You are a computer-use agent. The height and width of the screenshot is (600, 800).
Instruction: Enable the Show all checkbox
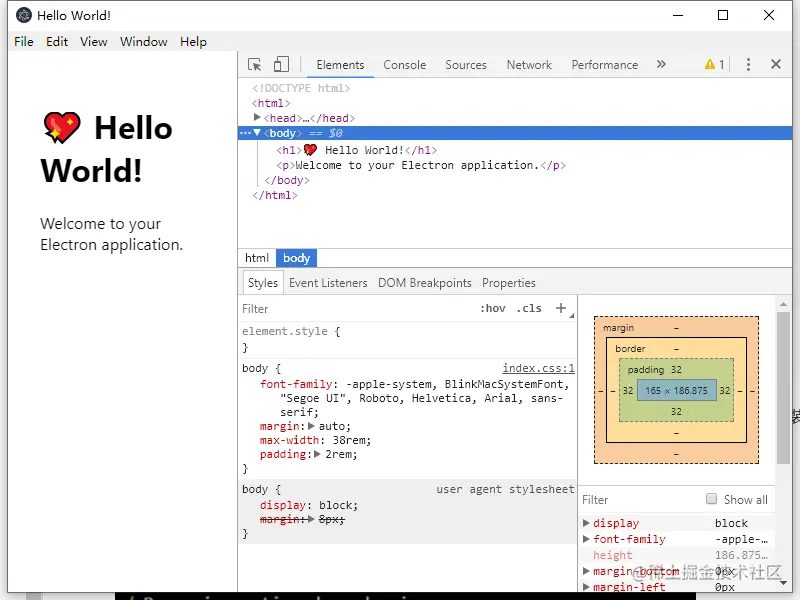711,498
